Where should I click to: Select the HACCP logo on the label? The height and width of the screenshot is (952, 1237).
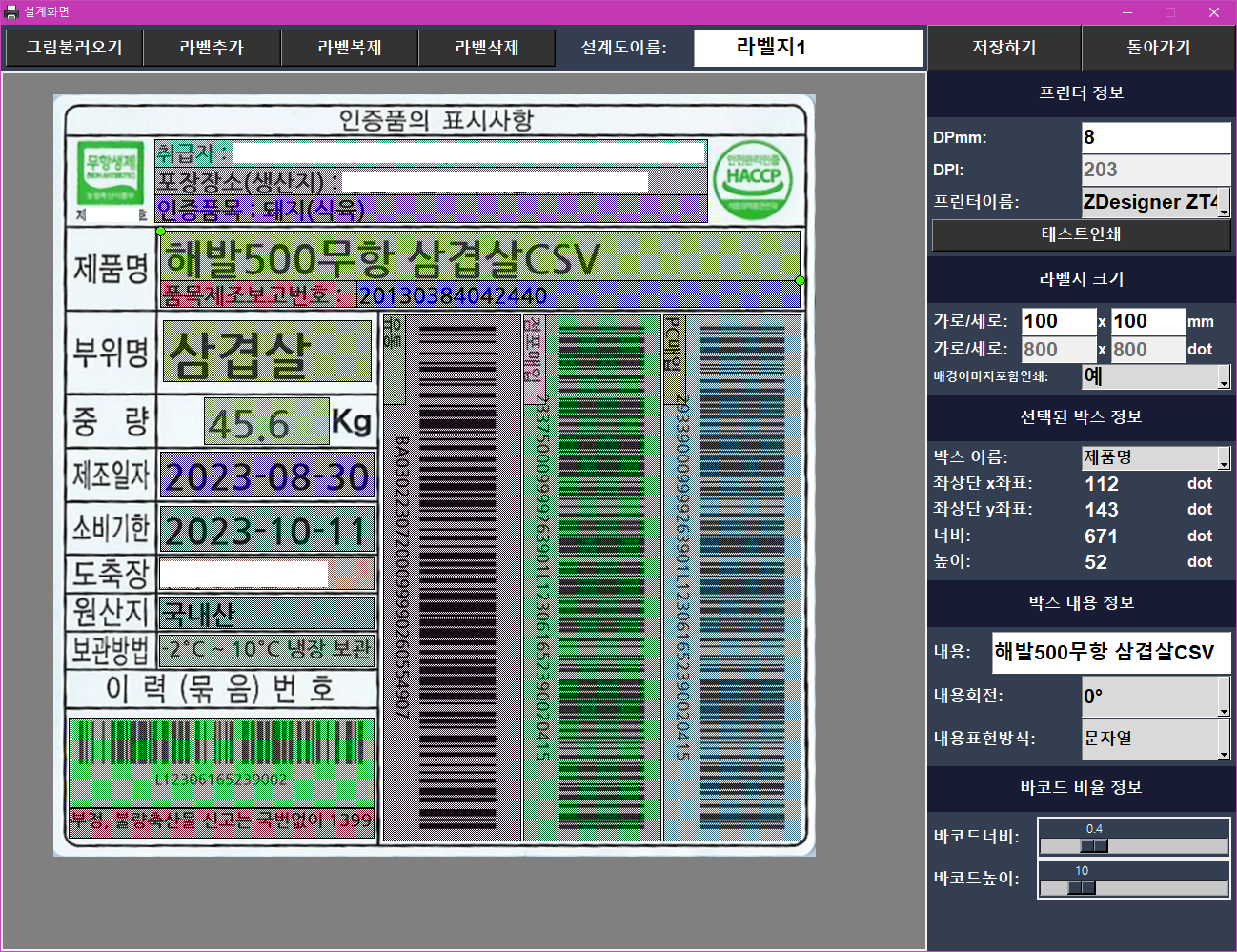[x=753, y=179]
